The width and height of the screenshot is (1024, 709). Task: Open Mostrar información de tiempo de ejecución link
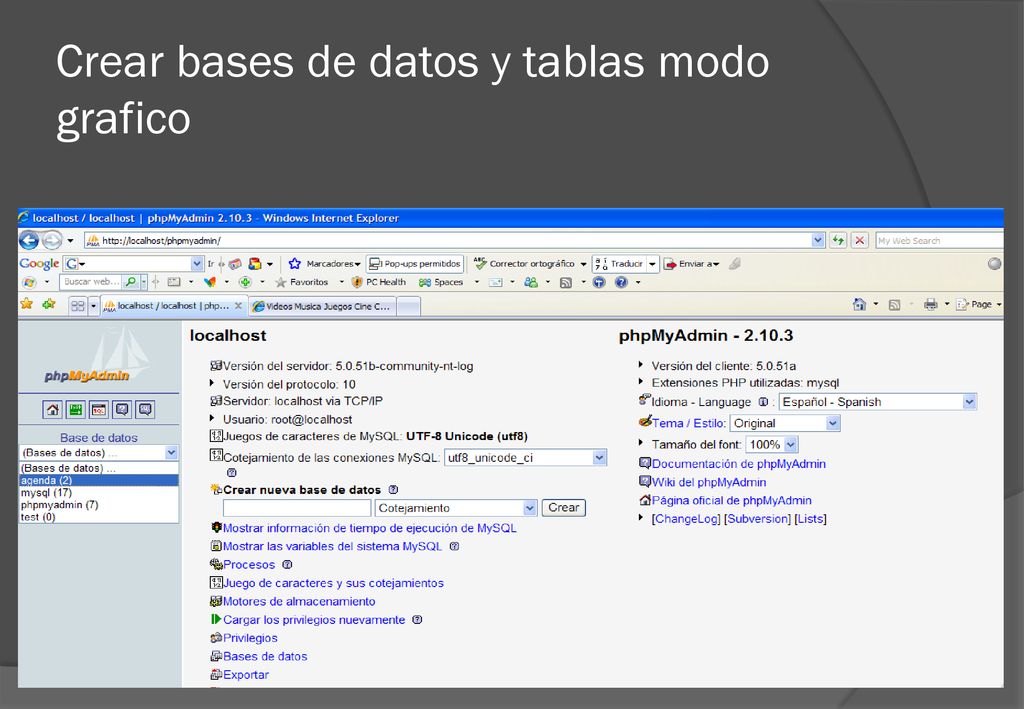click(x=370, y=528)
